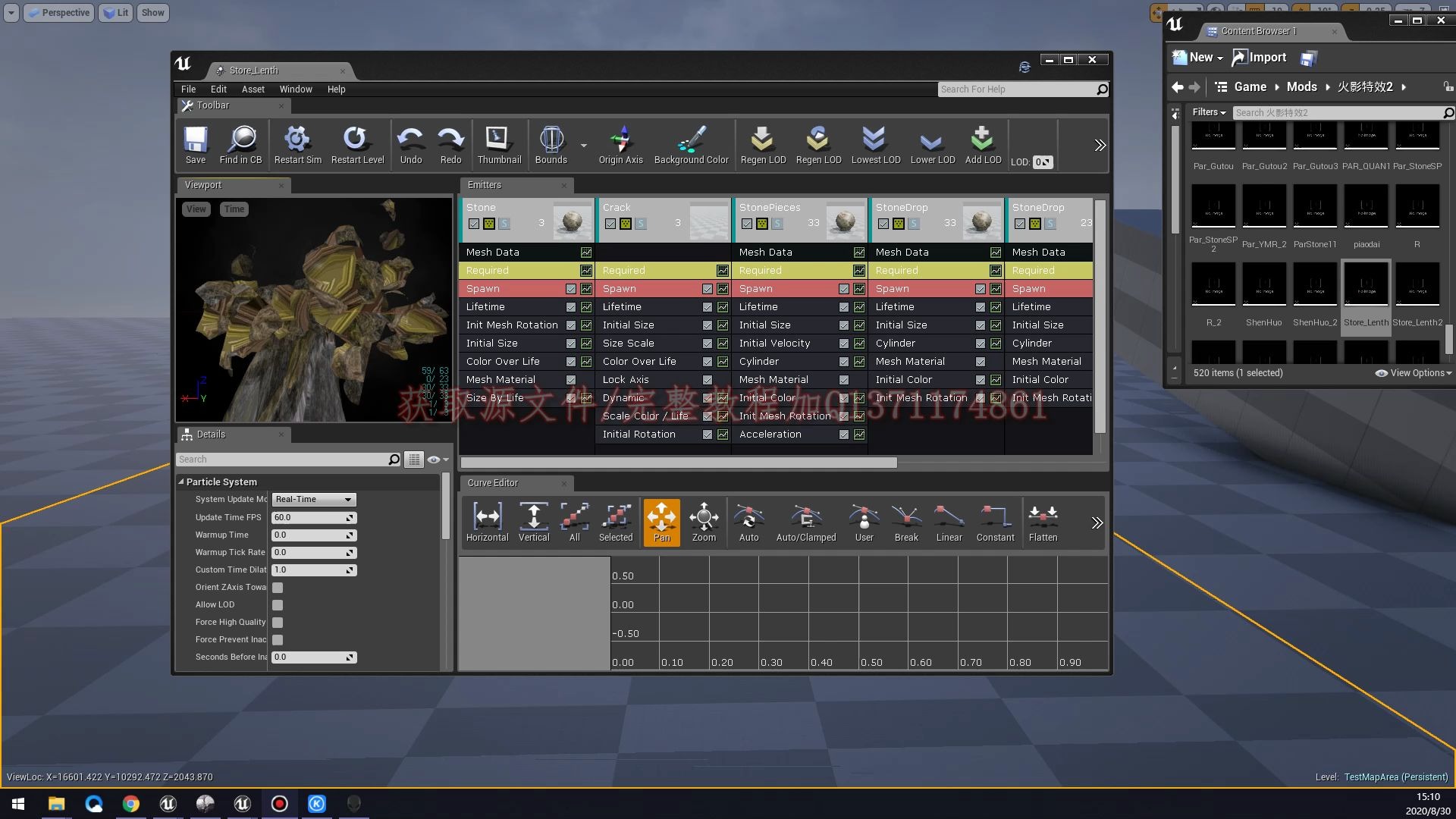Show the Origin Axis in viewport
The height and width of the screenshot is (819, 1456).
[620, 144]
